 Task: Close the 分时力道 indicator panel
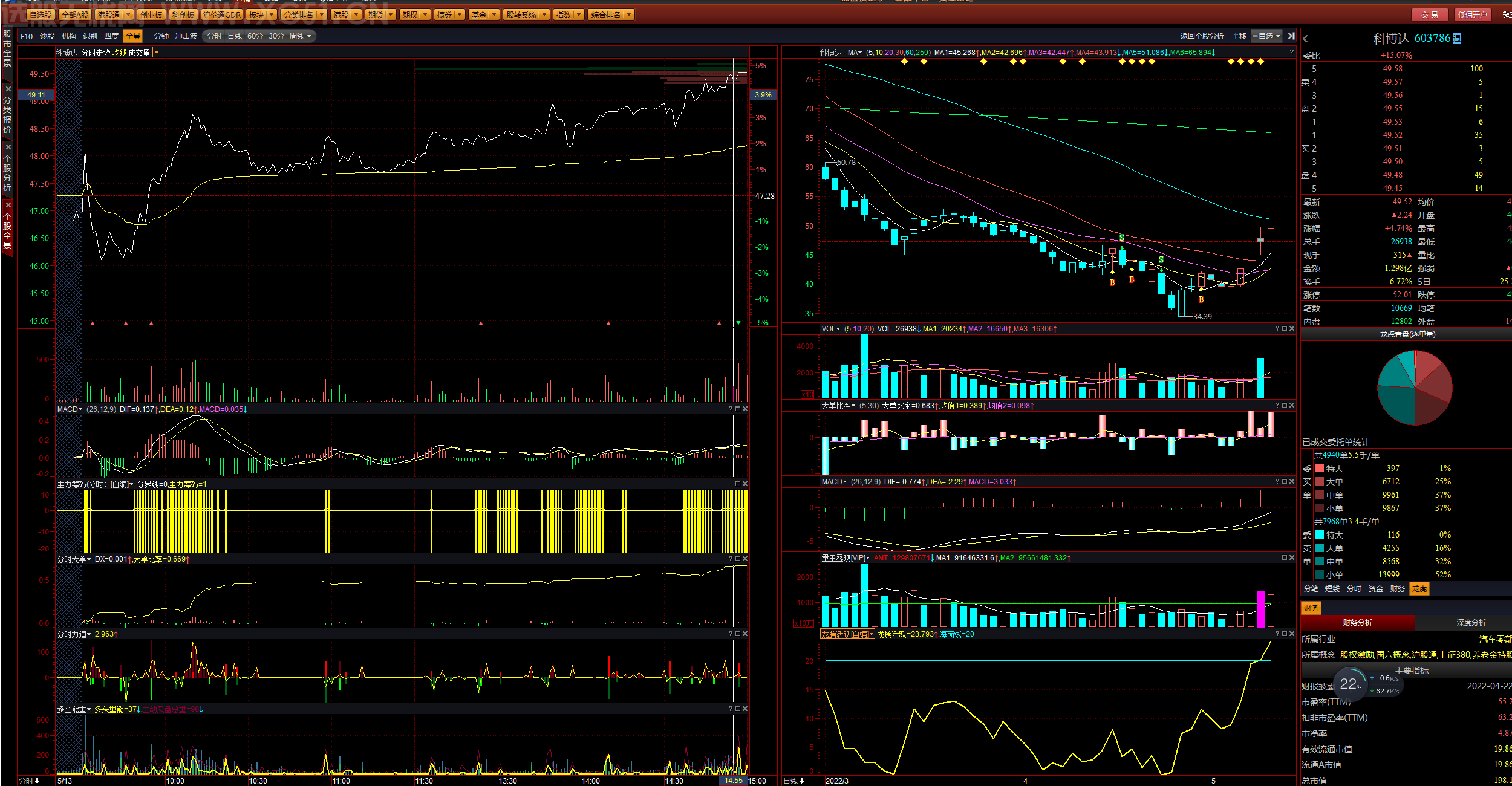pyautogui.click(x=745, y=634)
